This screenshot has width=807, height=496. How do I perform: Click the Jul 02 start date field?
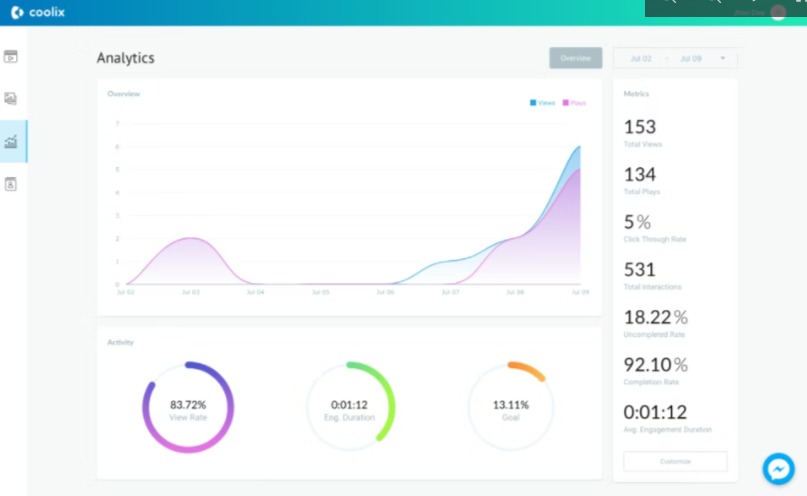(641, 59)
